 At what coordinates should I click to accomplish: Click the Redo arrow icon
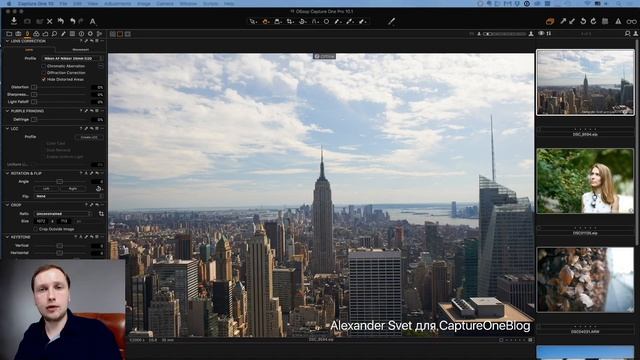[81, 21]
